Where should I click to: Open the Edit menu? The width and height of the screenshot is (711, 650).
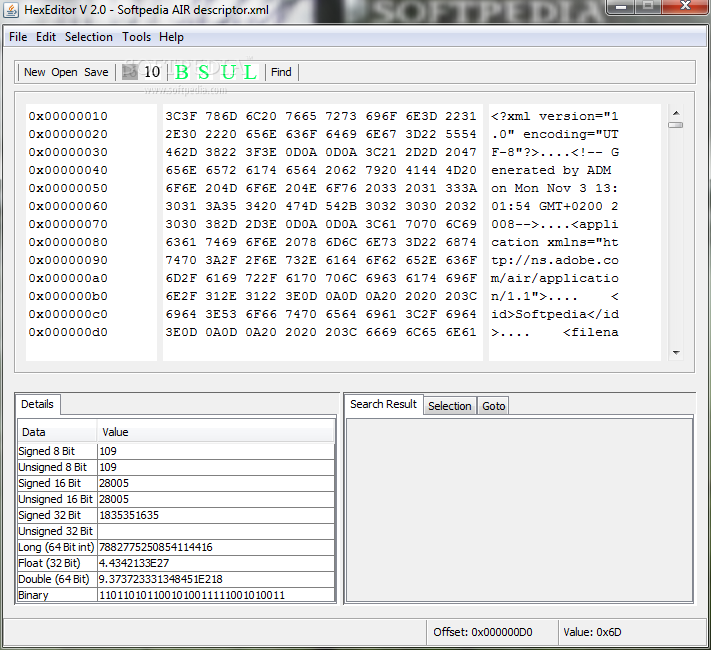(46, 37)
